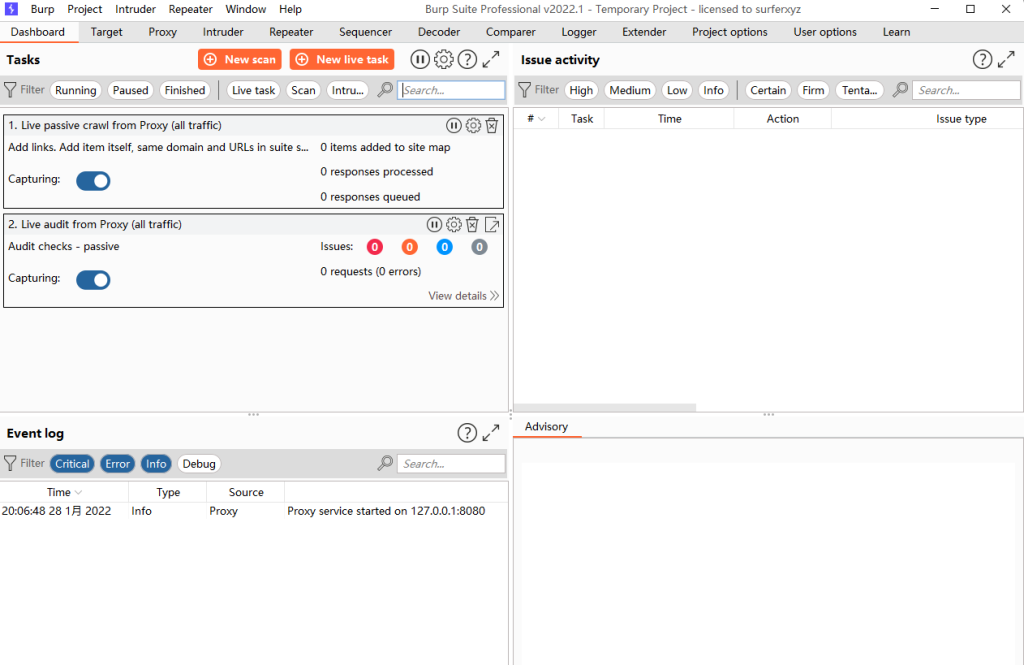Image resolution: width=1024 pixels, height=665 pixels.
Task: Click the Event log filter funnel icon
Action: [10, 464]
